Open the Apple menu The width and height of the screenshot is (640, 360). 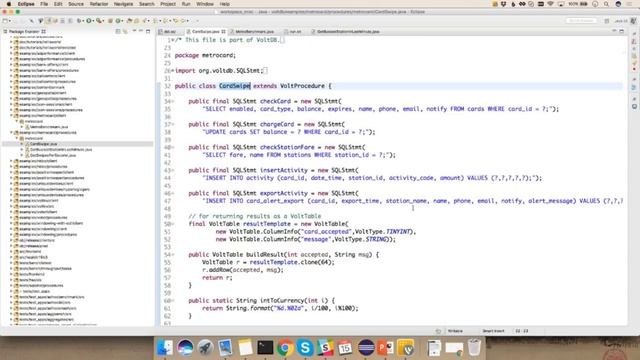tap(9, 4)
